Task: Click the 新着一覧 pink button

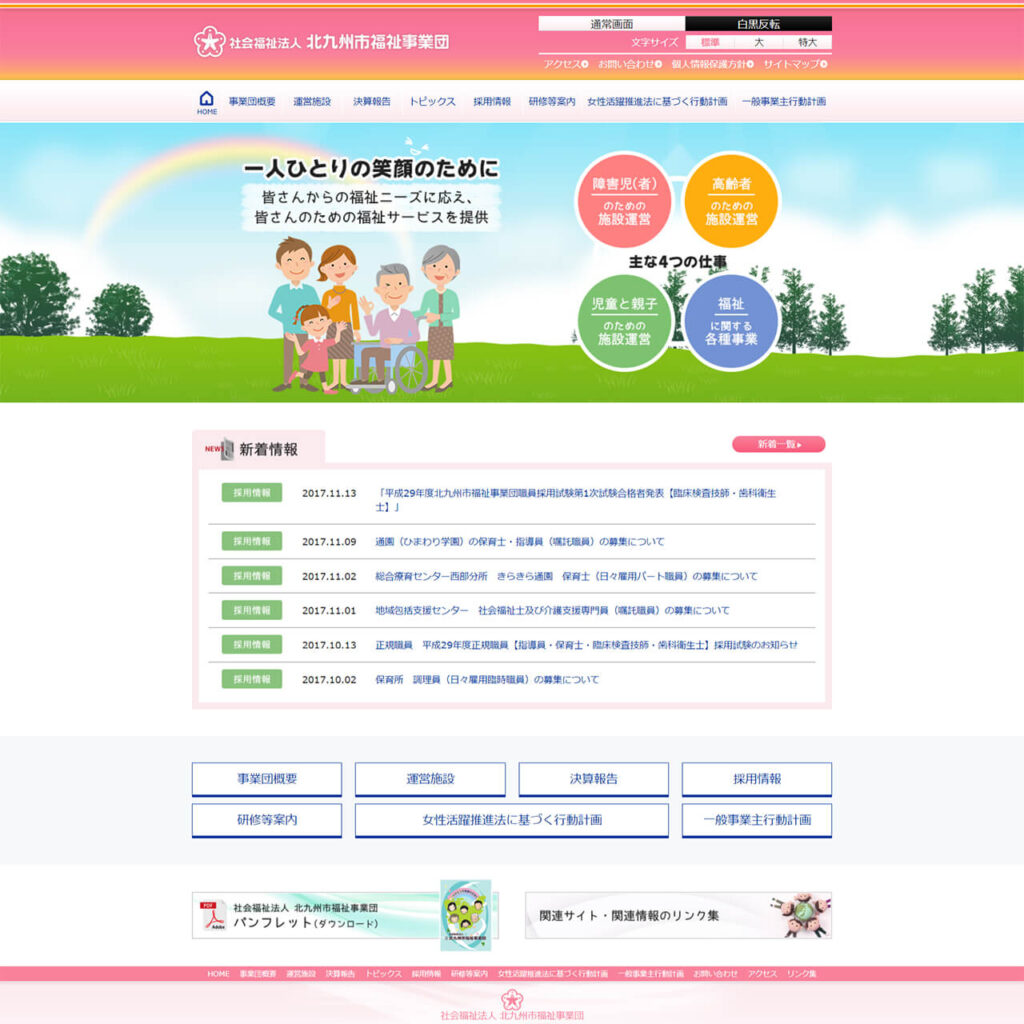Action: (778, 444)
